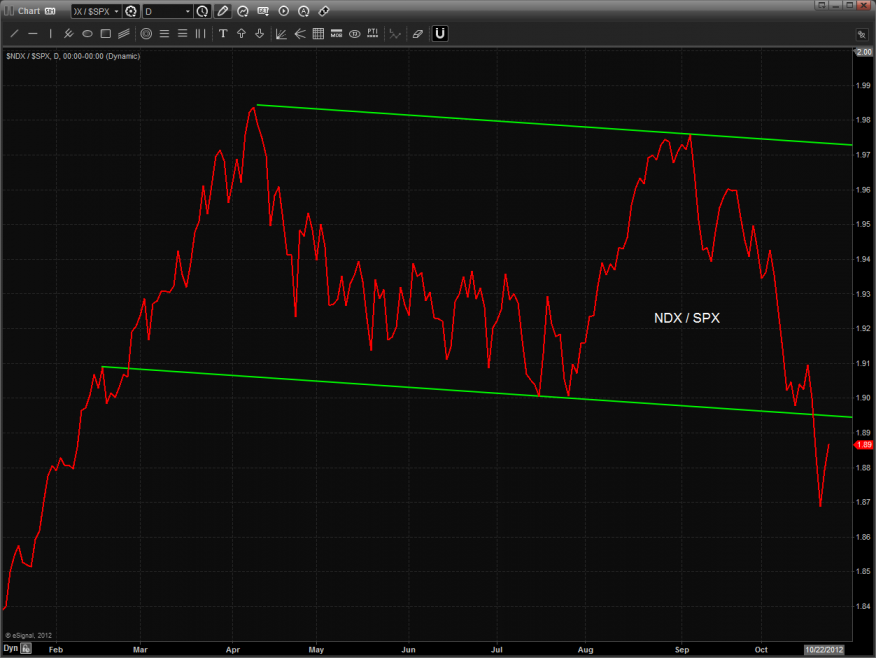Select the upper green channel line
The image size is (876, 658).
(x=554, y=125)
